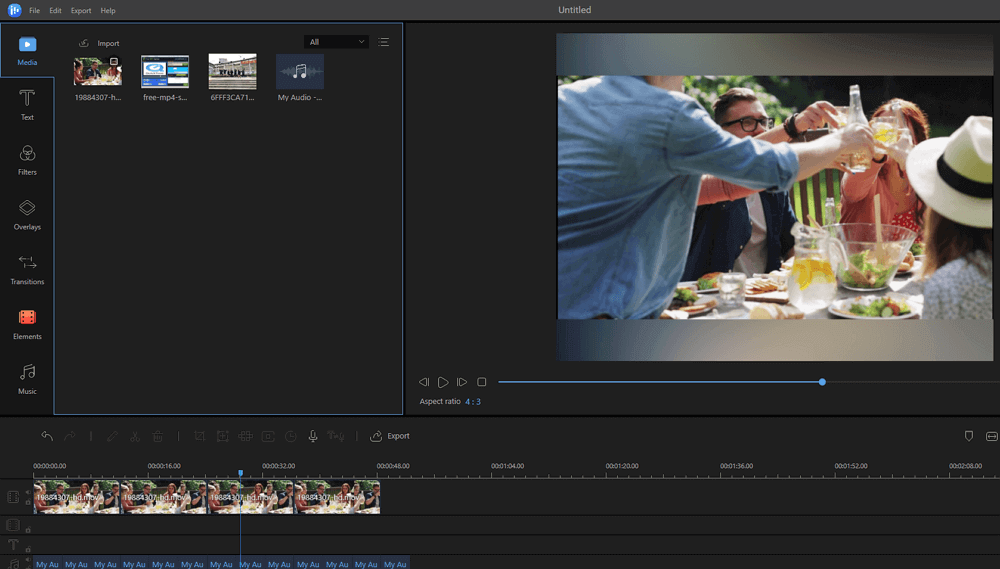Toggle lock on the text track

point(28,549)
